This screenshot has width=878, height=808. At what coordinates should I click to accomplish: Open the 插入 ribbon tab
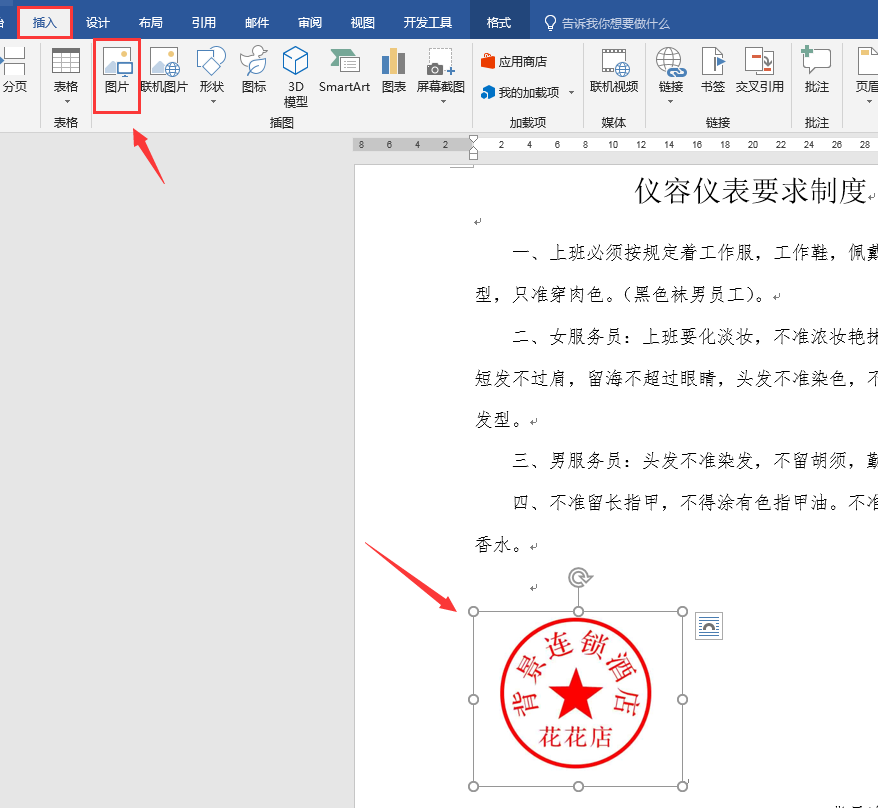tap(45, 23)
